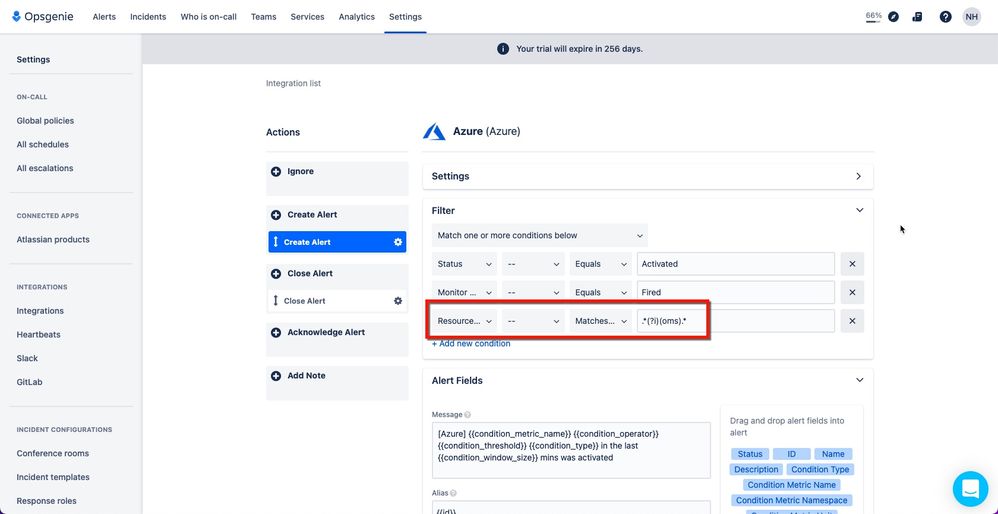The image size is (998, 514).
Task: Go to the Services tab
Action: [x=307, y=17]
